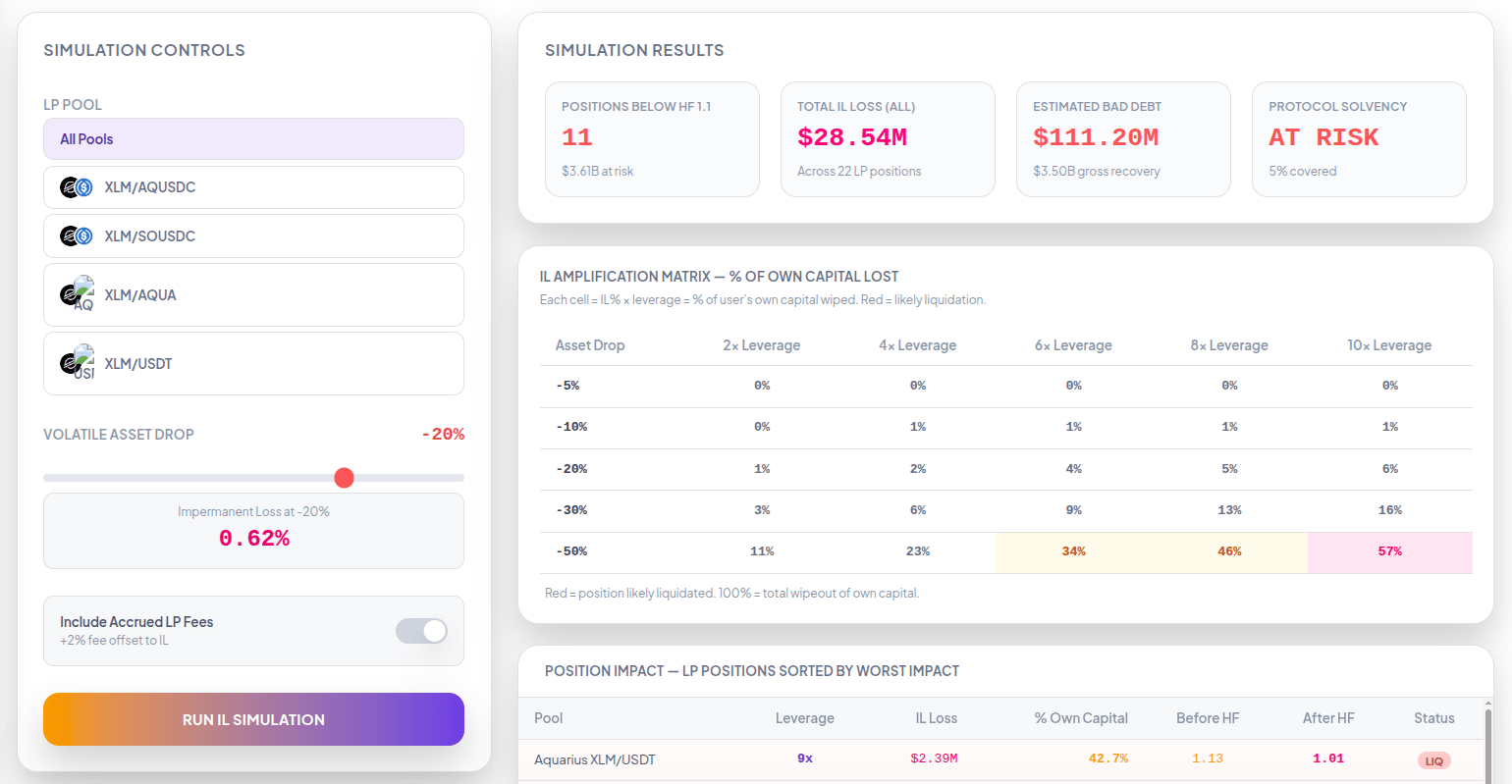The image size is (1512, 784).
Task: Click the 11% cell in the -50% row
Action: click(762, 552)
